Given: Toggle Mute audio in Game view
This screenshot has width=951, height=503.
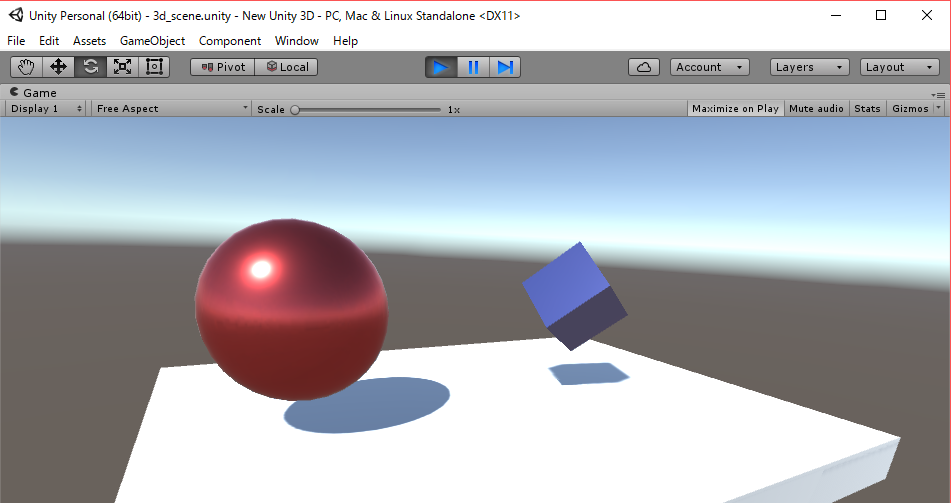Looking at the screenshot, I should [x=816, y=108].
